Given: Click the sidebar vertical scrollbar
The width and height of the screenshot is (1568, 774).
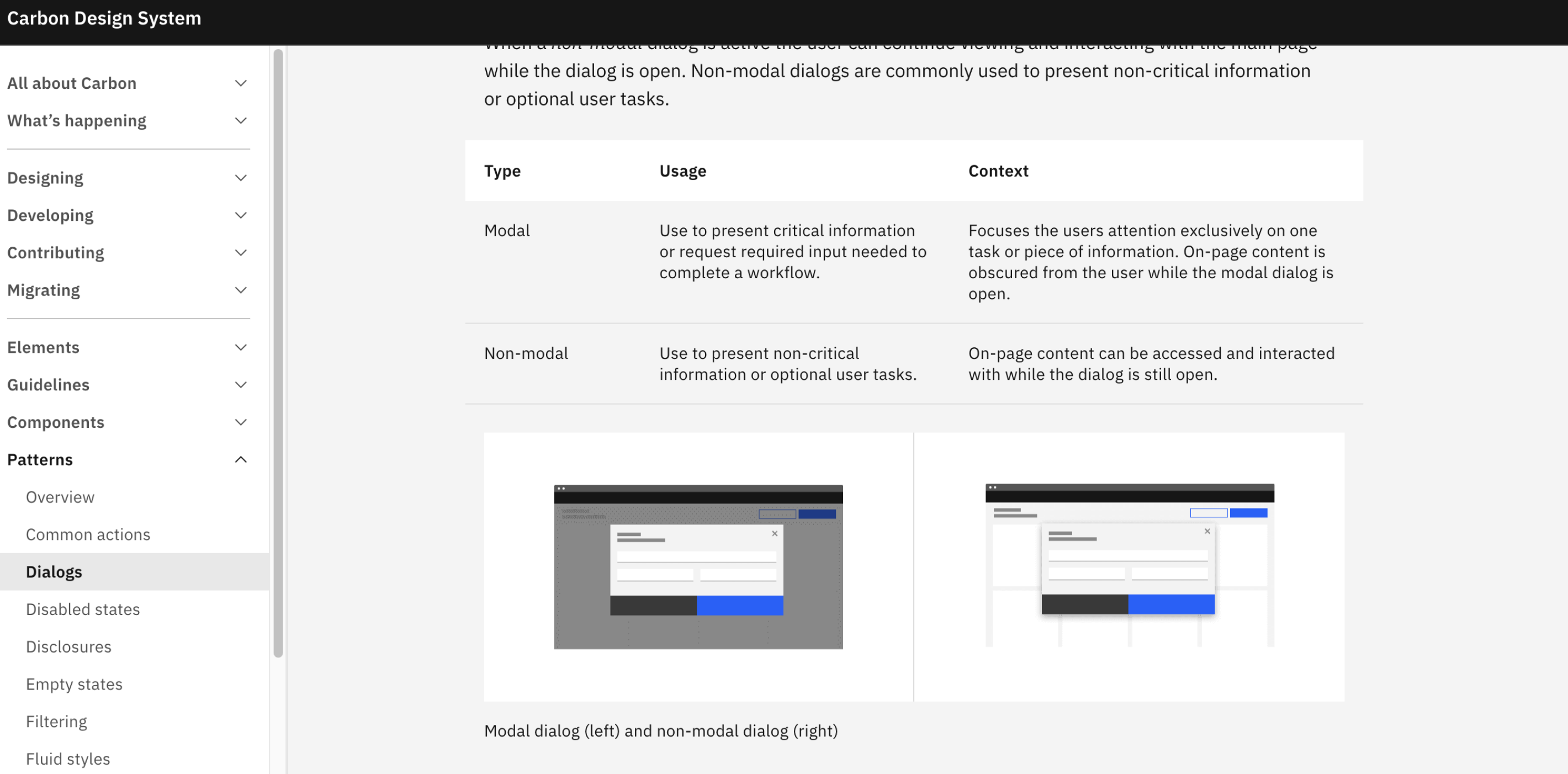Looking at the screenshot, I should [278, 353].
